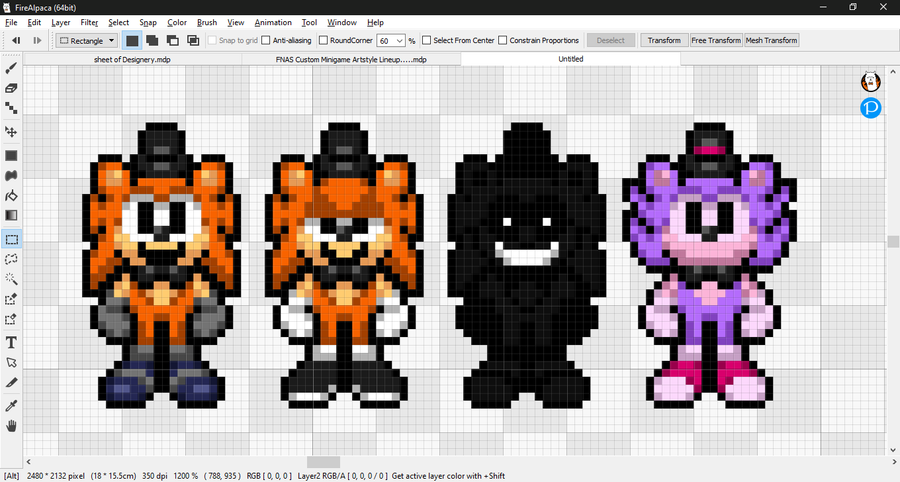Select the rectangular Select tool
The height and width of the screenshot is (482, 900).
pyautogui.click(x=11, y=239)
